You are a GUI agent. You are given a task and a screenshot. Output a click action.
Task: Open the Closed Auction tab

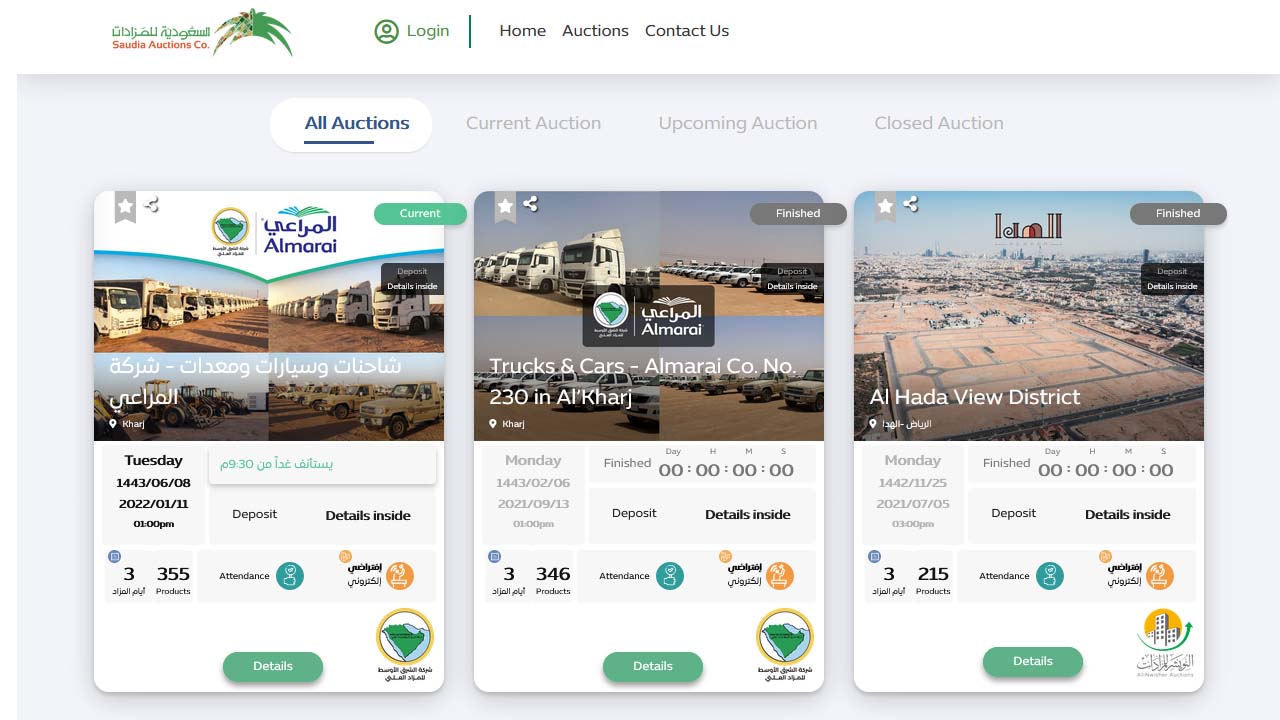click(x=939, y=123)
